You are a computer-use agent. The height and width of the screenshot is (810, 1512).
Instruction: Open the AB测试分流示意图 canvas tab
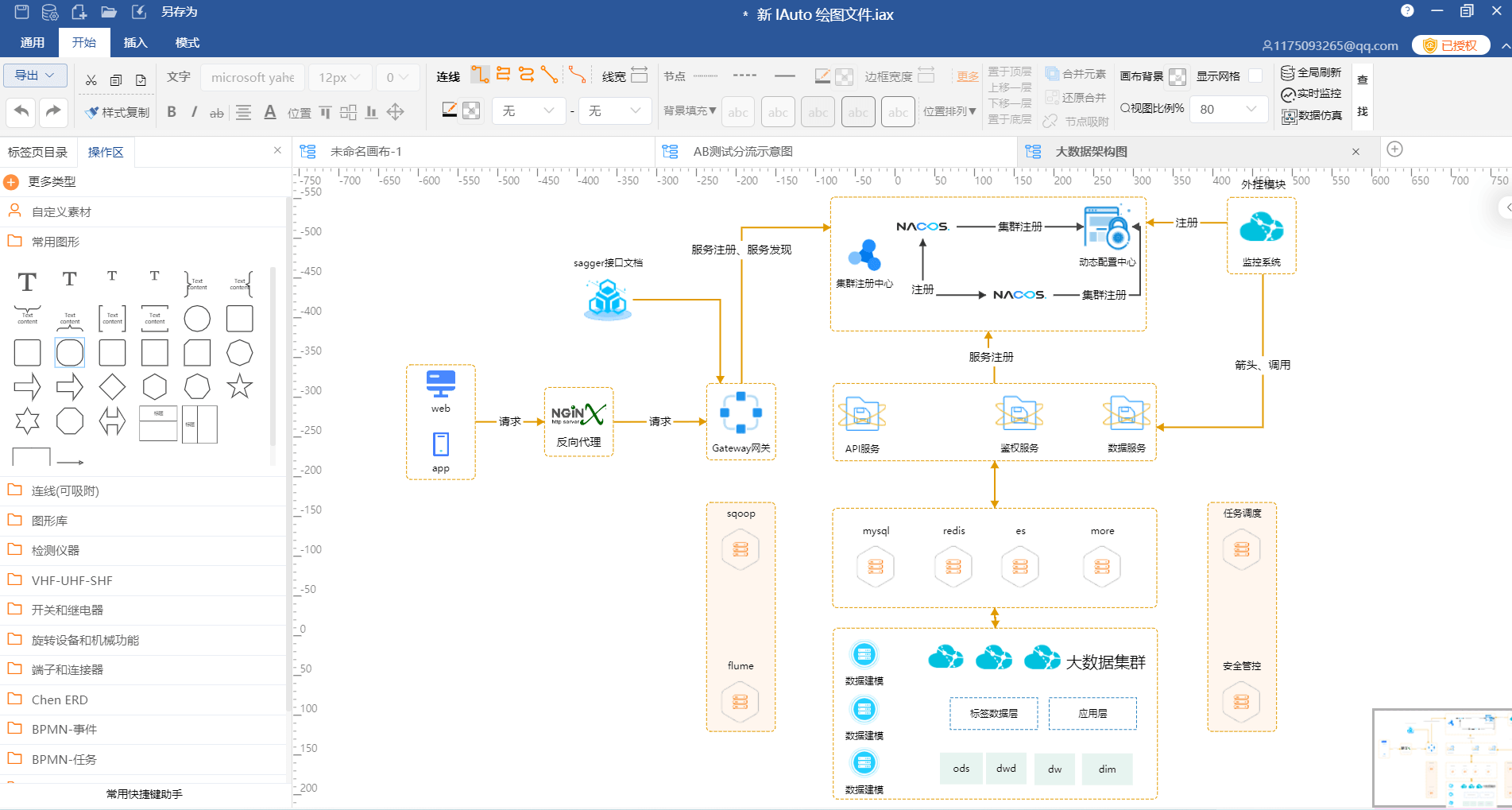(x=837, y=151)
